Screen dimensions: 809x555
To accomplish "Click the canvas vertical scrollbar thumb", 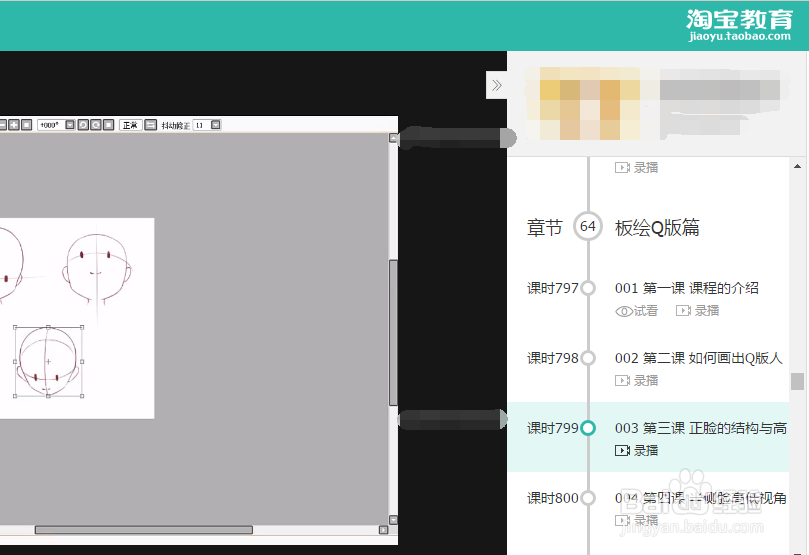I will coord(393,333).
